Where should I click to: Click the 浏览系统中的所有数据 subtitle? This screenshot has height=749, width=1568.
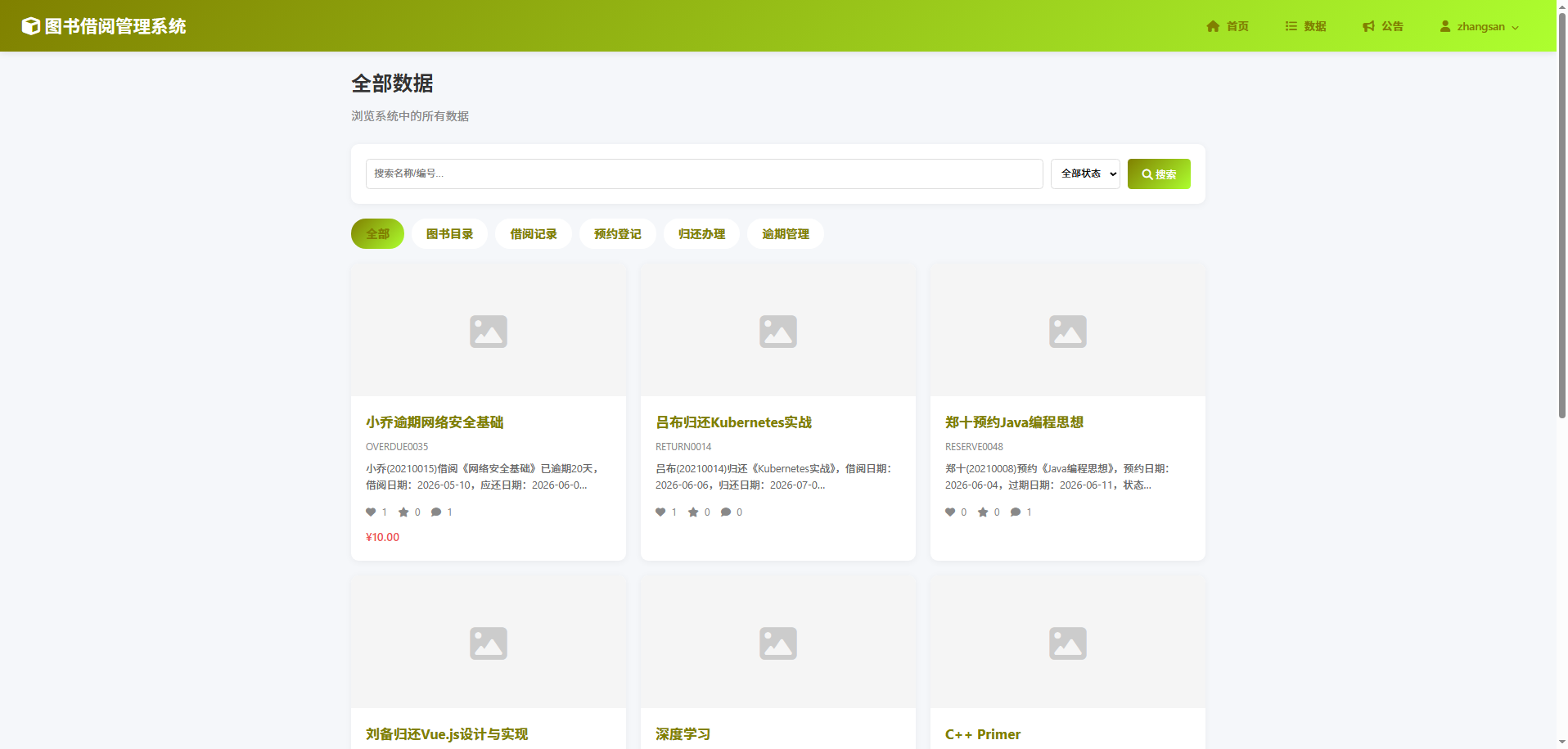410,116
